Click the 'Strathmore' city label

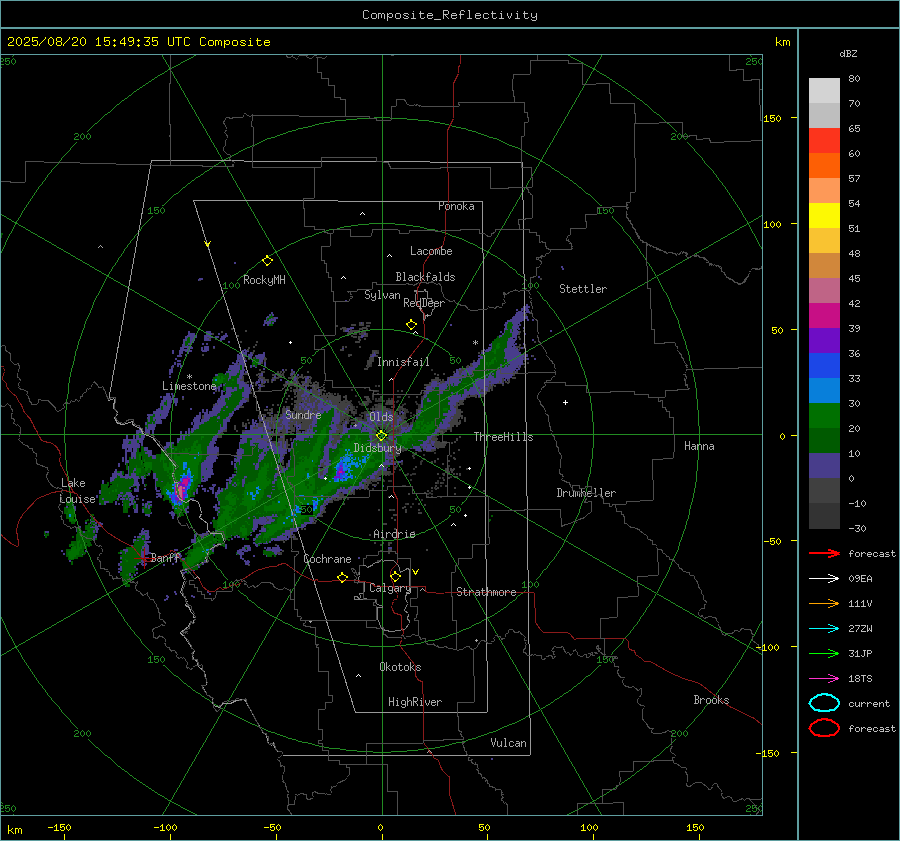click(x=486, y=592)
